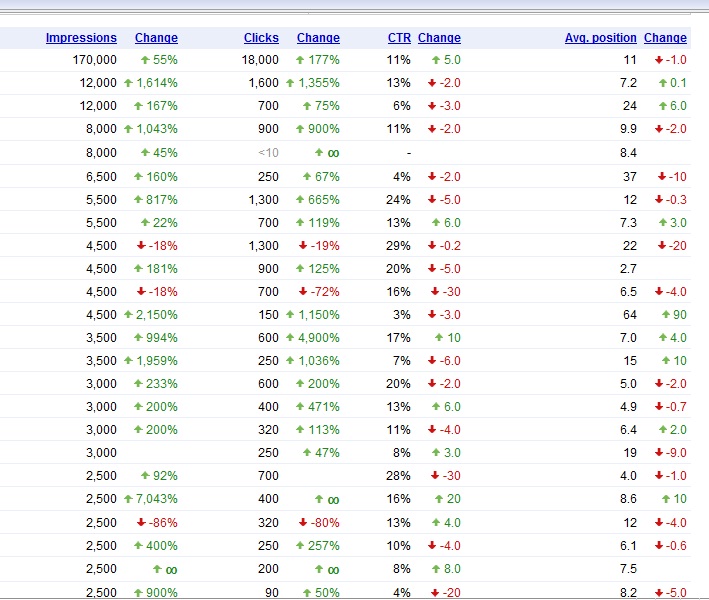
Task: Sort by Avg. position header
Action: 600,38
